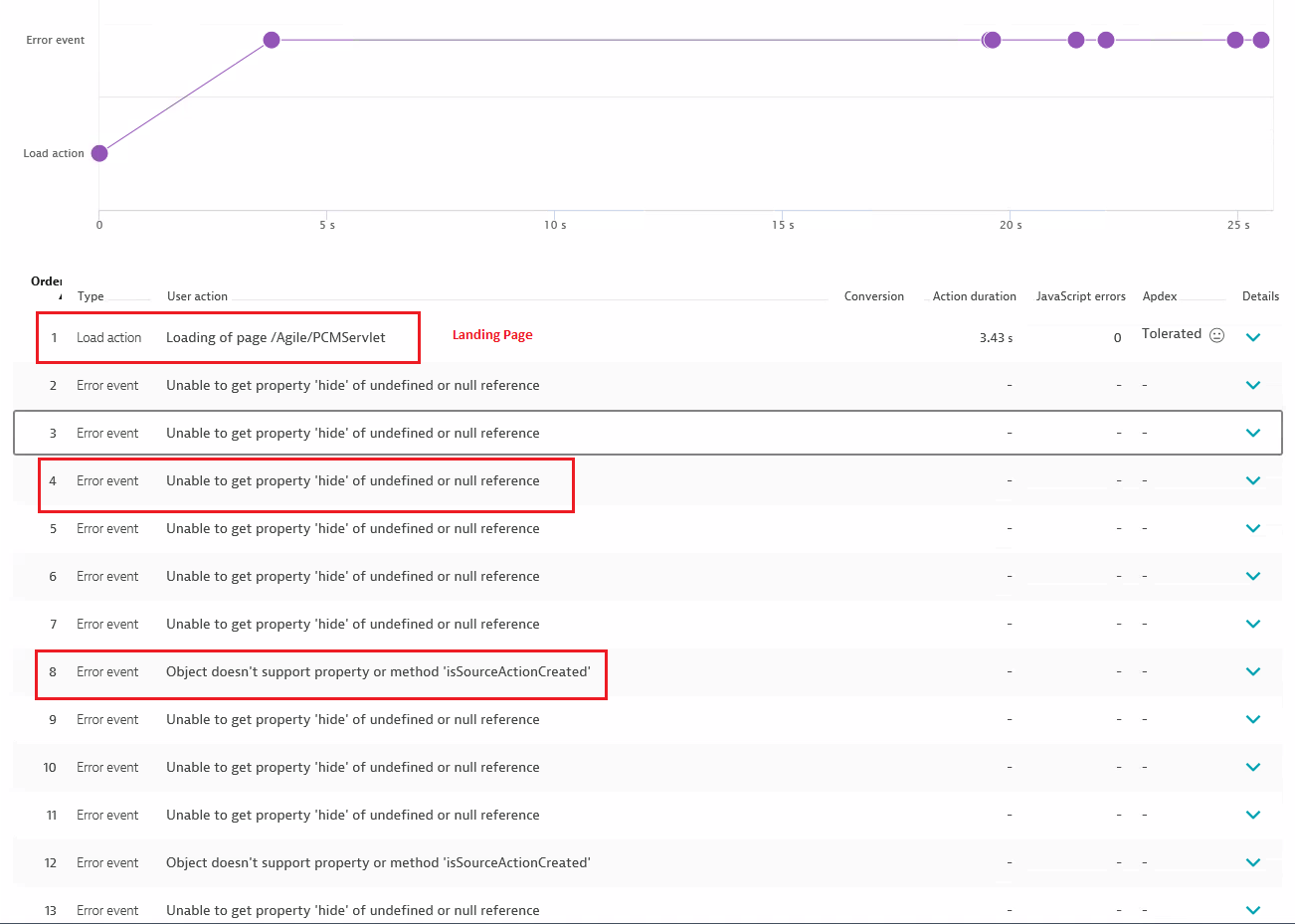The height and width of the screenshot is (924, 1295).
Task: Click the JavaScript errors column header
Action: click(1080, 296)
